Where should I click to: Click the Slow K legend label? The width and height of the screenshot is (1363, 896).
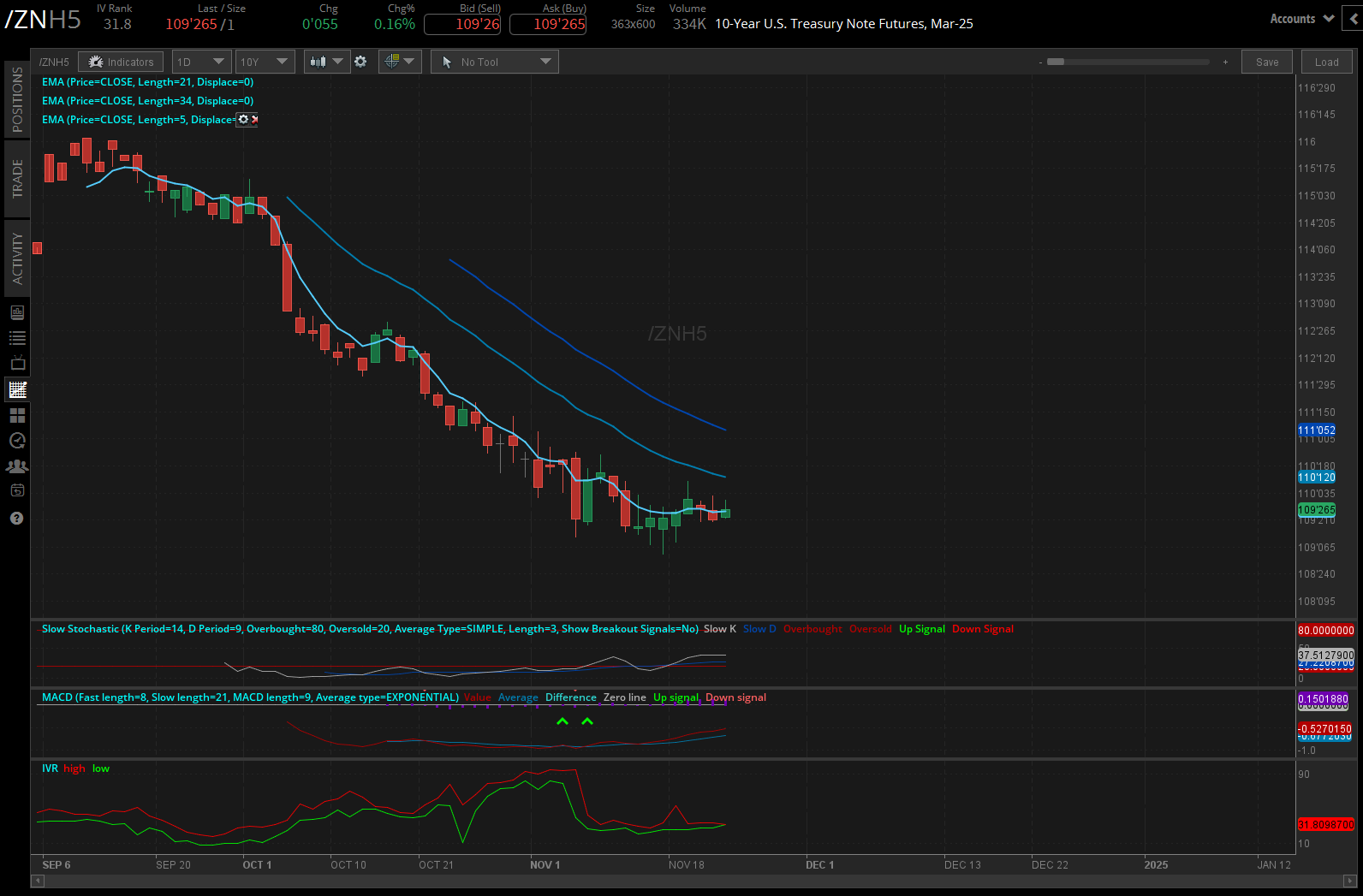(720, 629)
